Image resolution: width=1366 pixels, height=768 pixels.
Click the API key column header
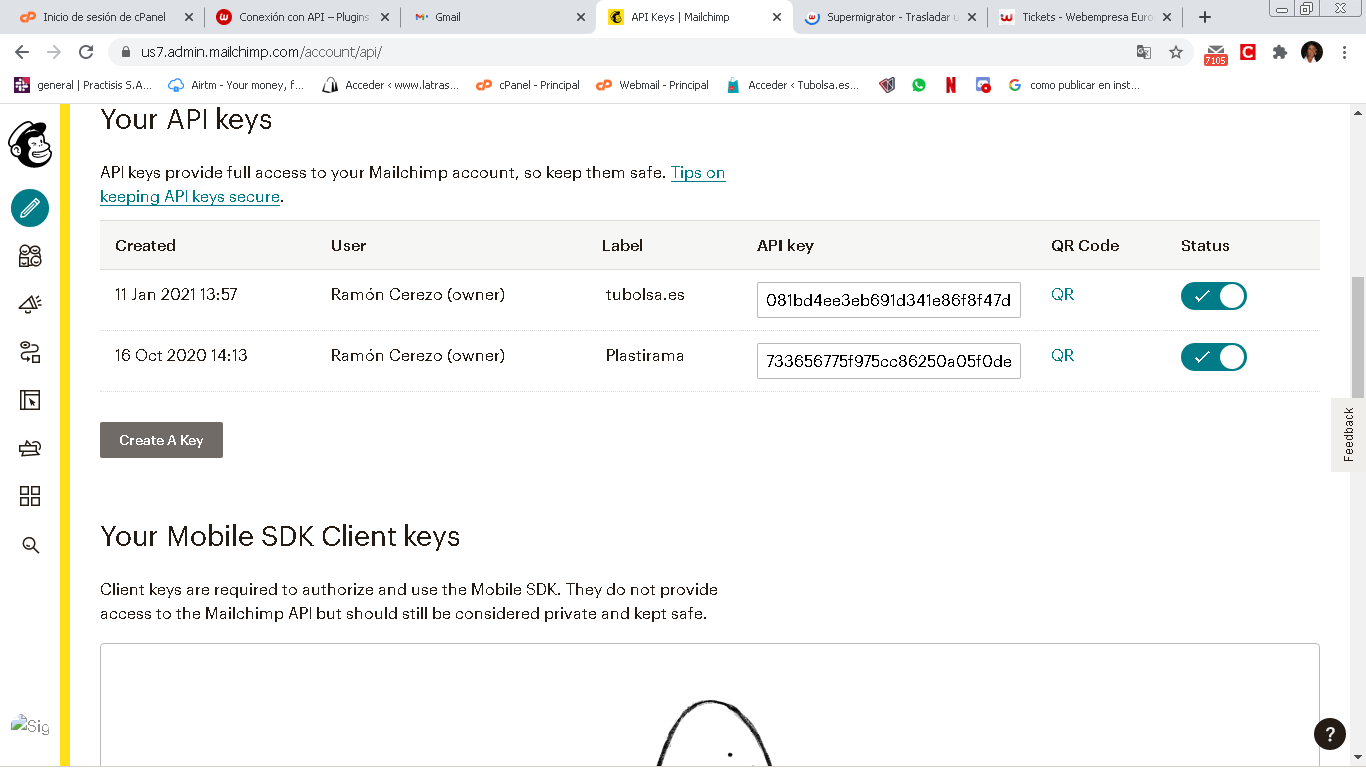coord(785,245)
